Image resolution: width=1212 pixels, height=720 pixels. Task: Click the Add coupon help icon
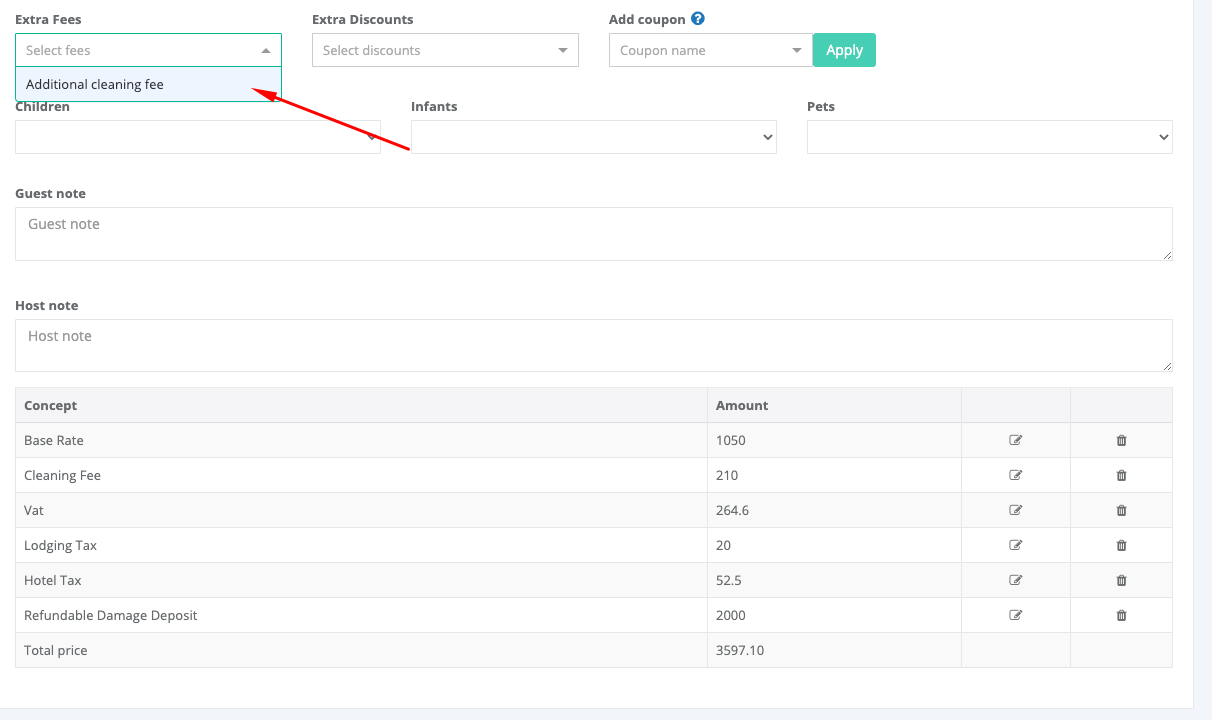[698, 19]
